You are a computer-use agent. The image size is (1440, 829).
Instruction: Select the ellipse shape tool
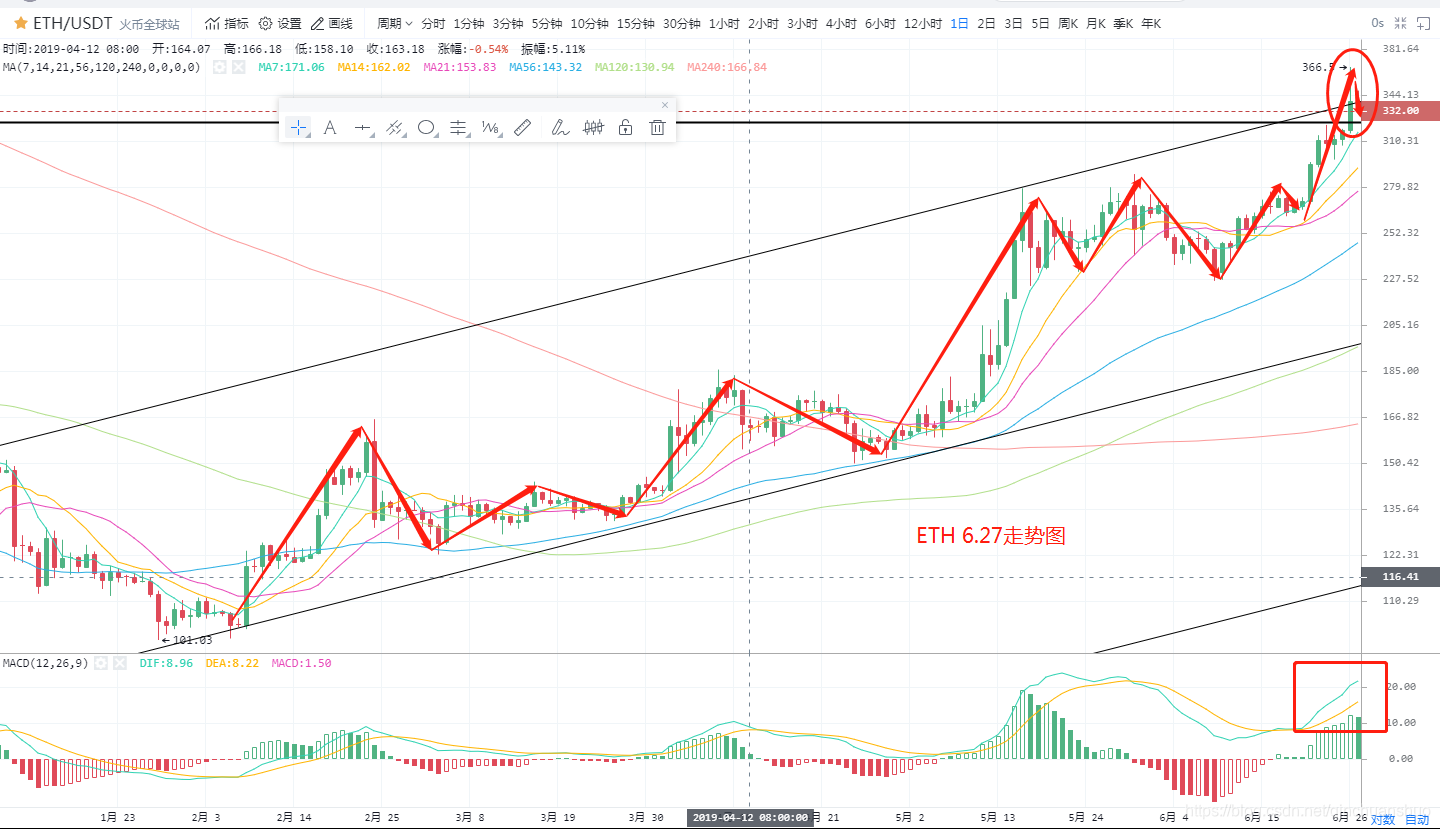(427, 127)
